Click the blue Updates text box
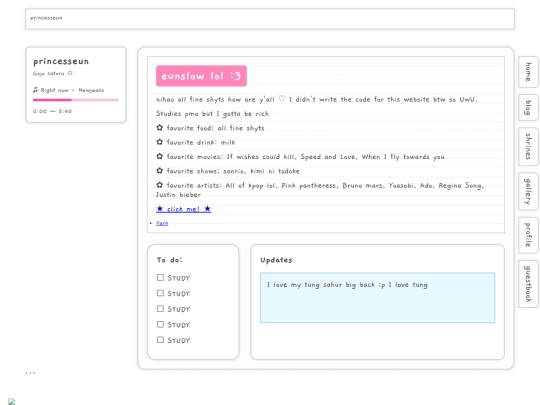Screen dimensions: 540x405 coord(377,298)
